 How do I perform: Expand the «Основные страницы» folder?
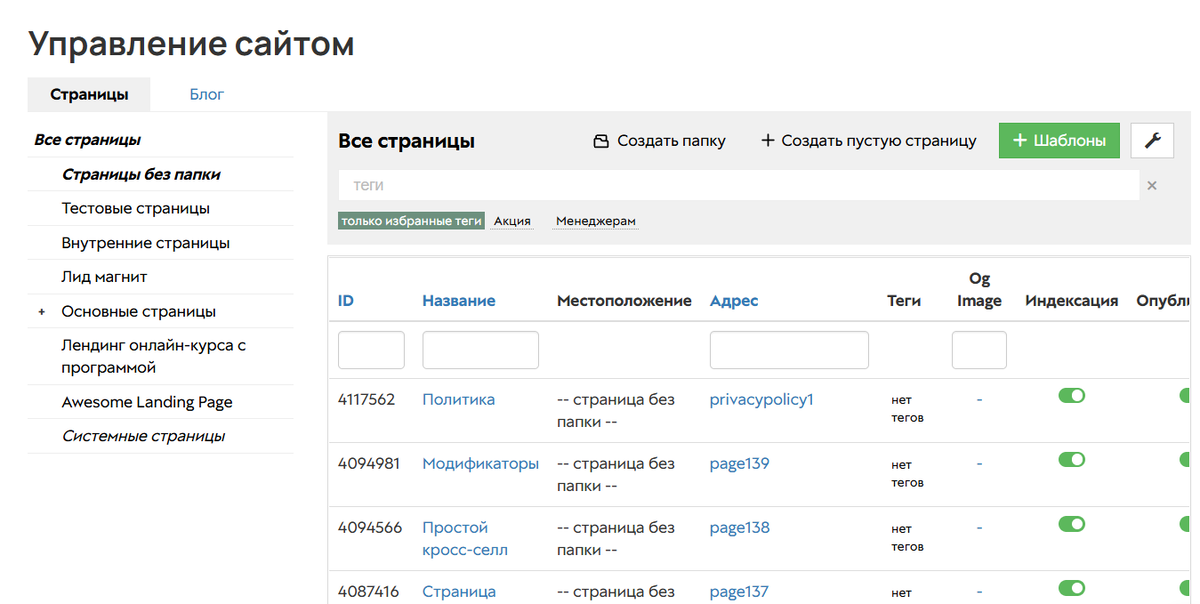[40, 311]
